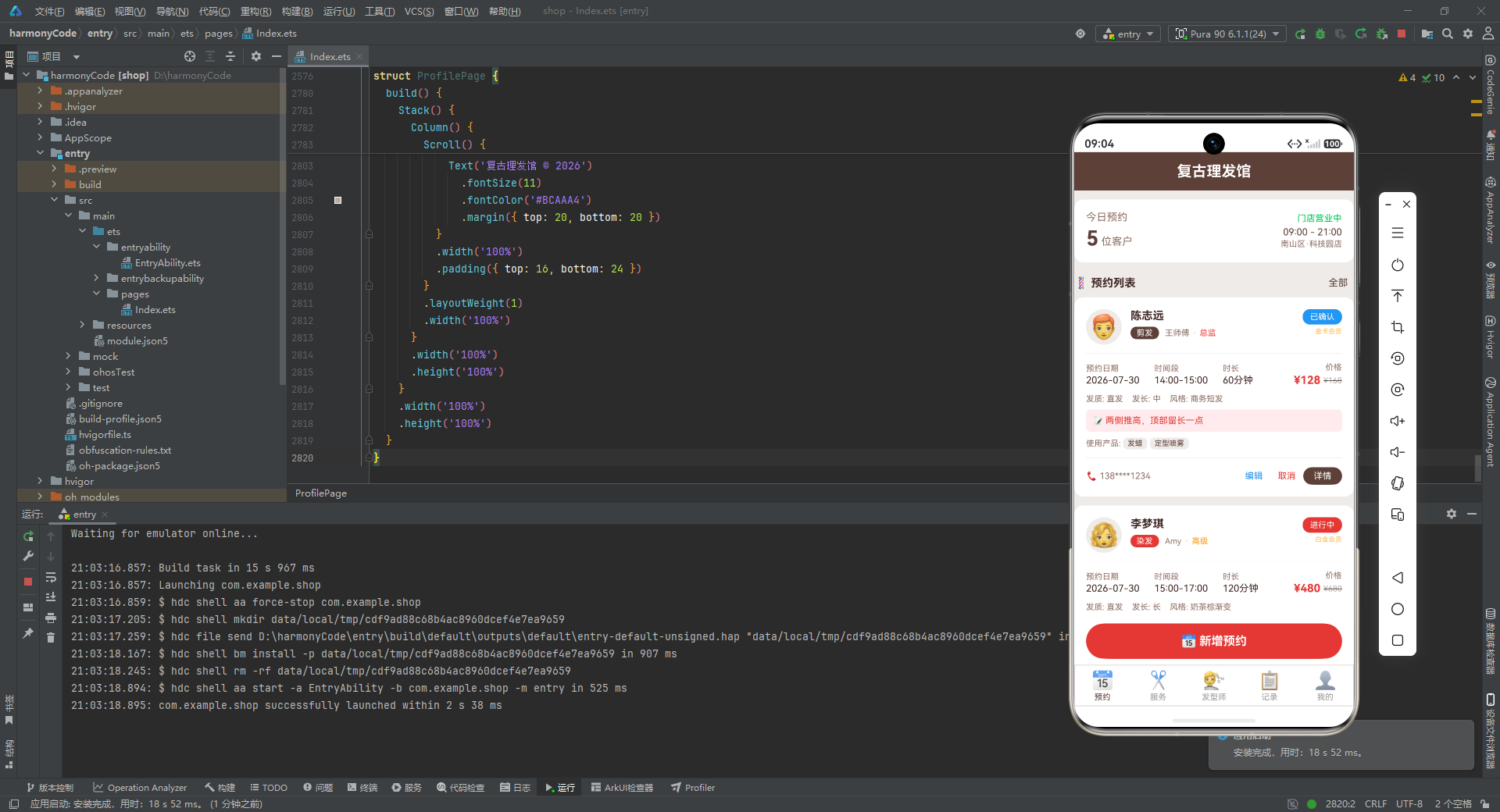
Task: Expand the AppScope folder
Action: (40, 137)
